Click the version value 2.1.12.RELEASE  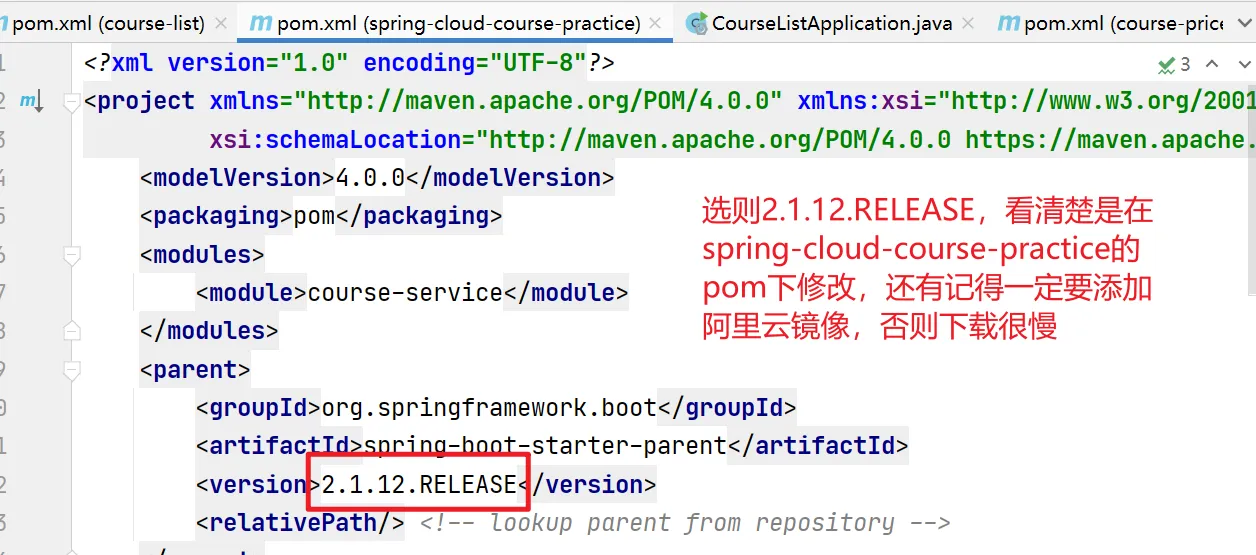click(x=419, y=485)
